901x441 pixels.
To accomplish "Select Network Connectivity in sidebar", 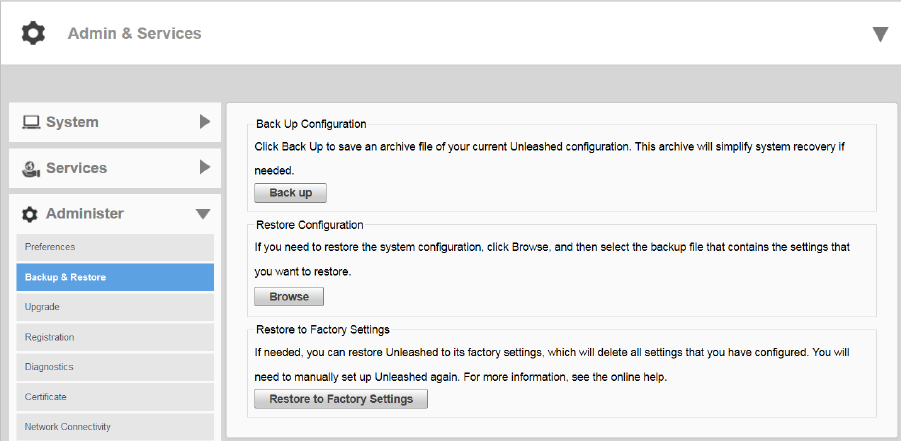I will (x=68, y=427).
